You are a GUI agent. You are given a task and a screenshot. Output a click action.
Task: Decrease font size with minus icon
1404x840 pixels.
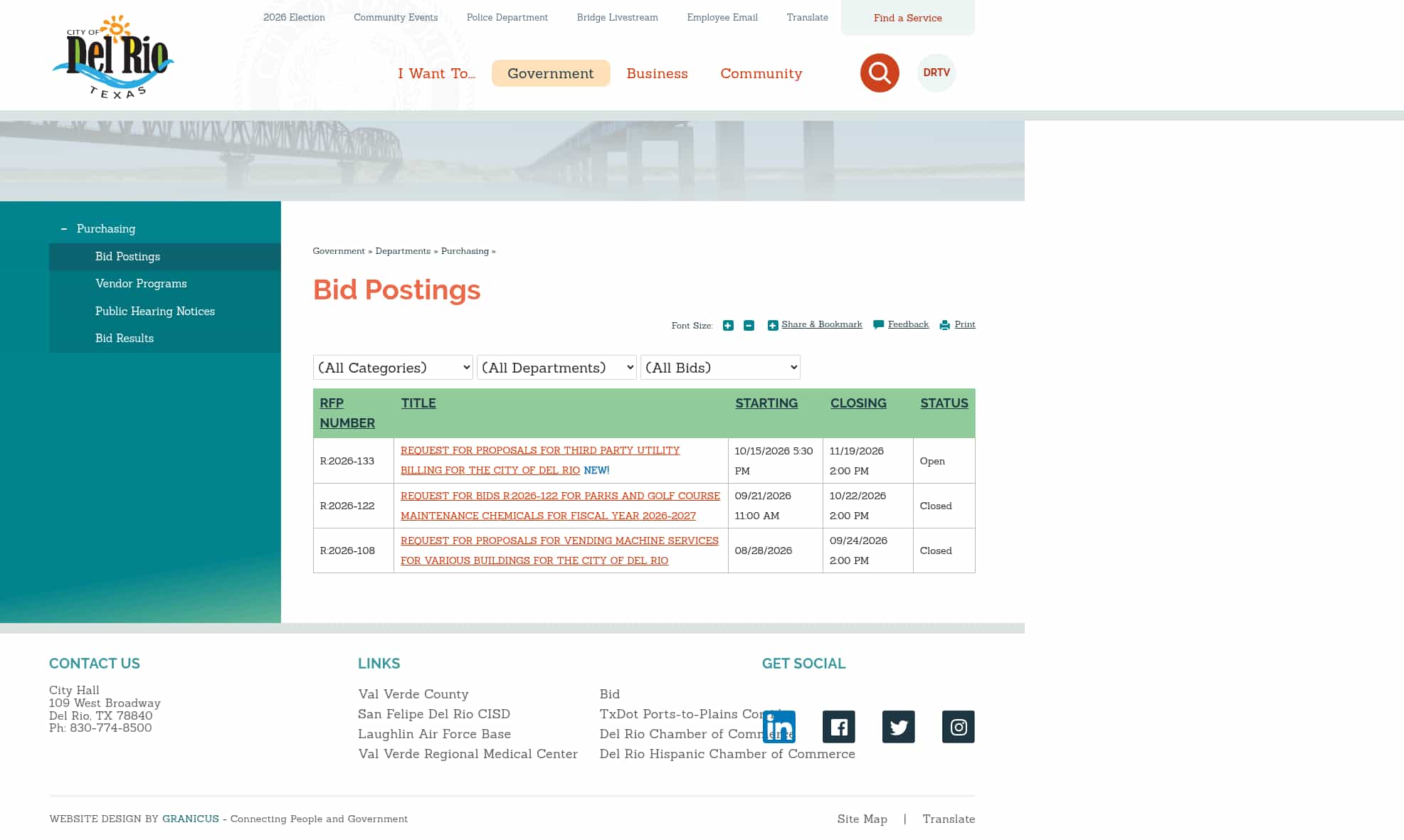(749, 325)
